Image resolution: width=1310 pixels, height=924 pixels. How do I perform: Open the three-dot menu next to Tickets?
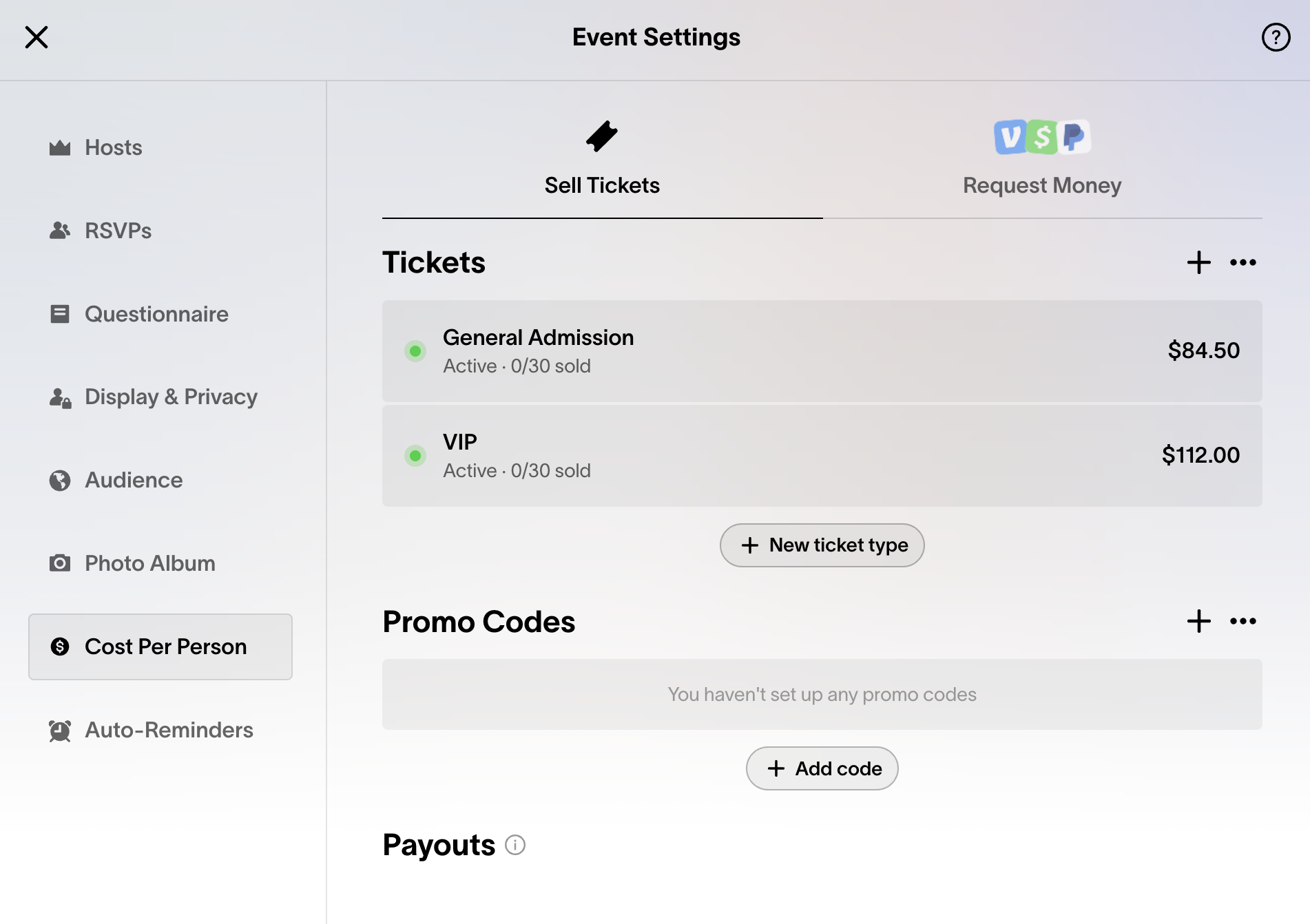pyautogui.click(x=1243, y=262)
